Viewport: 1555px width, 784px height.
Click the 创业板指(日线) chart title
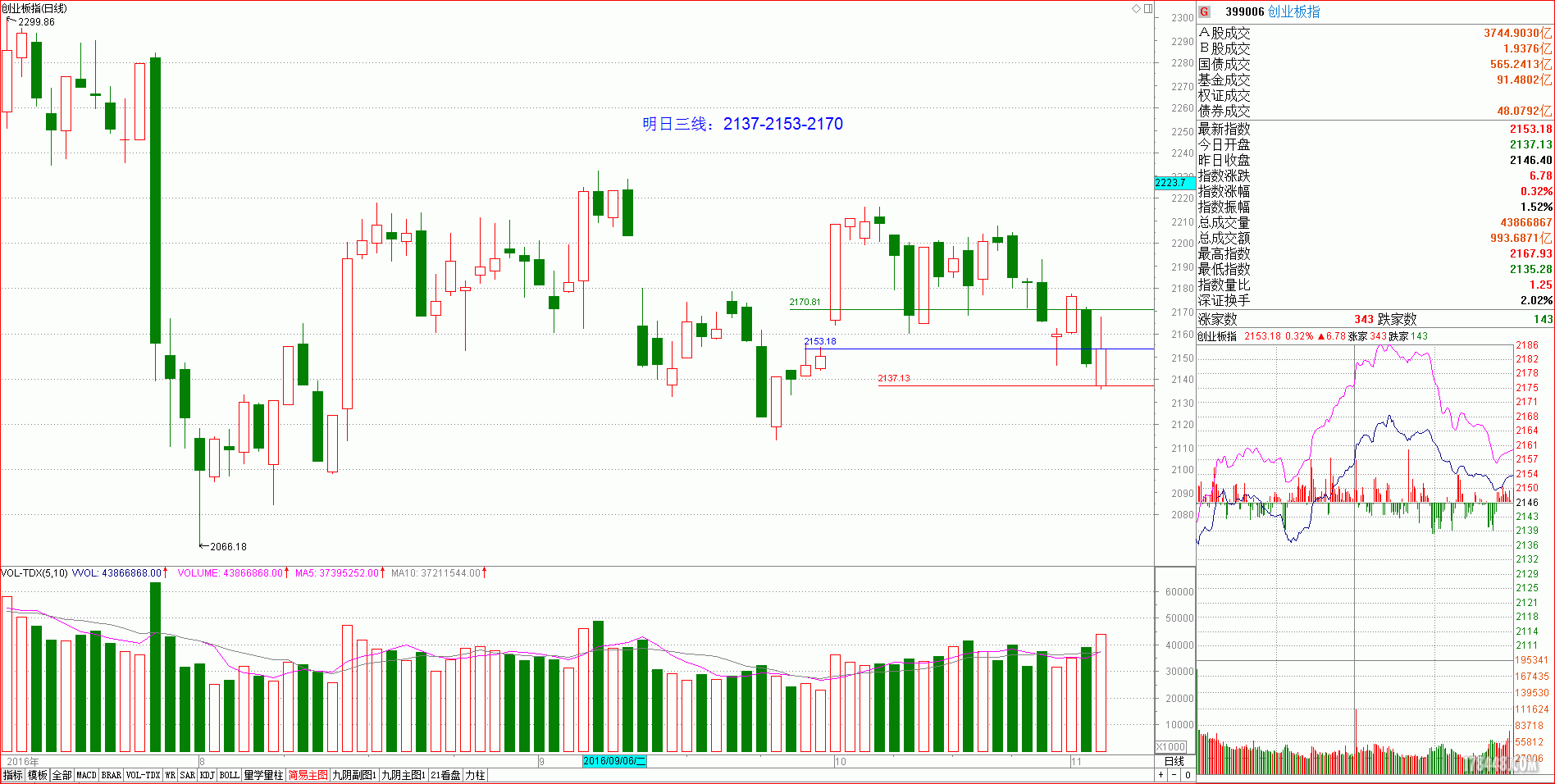coord(34,8)
